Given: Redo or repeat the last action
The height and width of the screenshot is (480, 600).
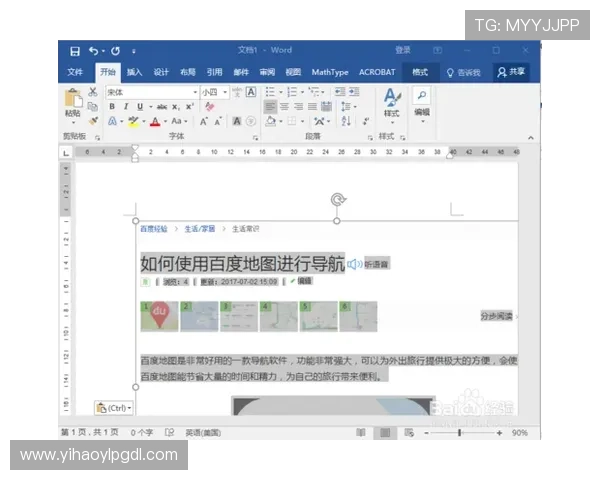Looking at the screenshot, I should pos(116,51).
